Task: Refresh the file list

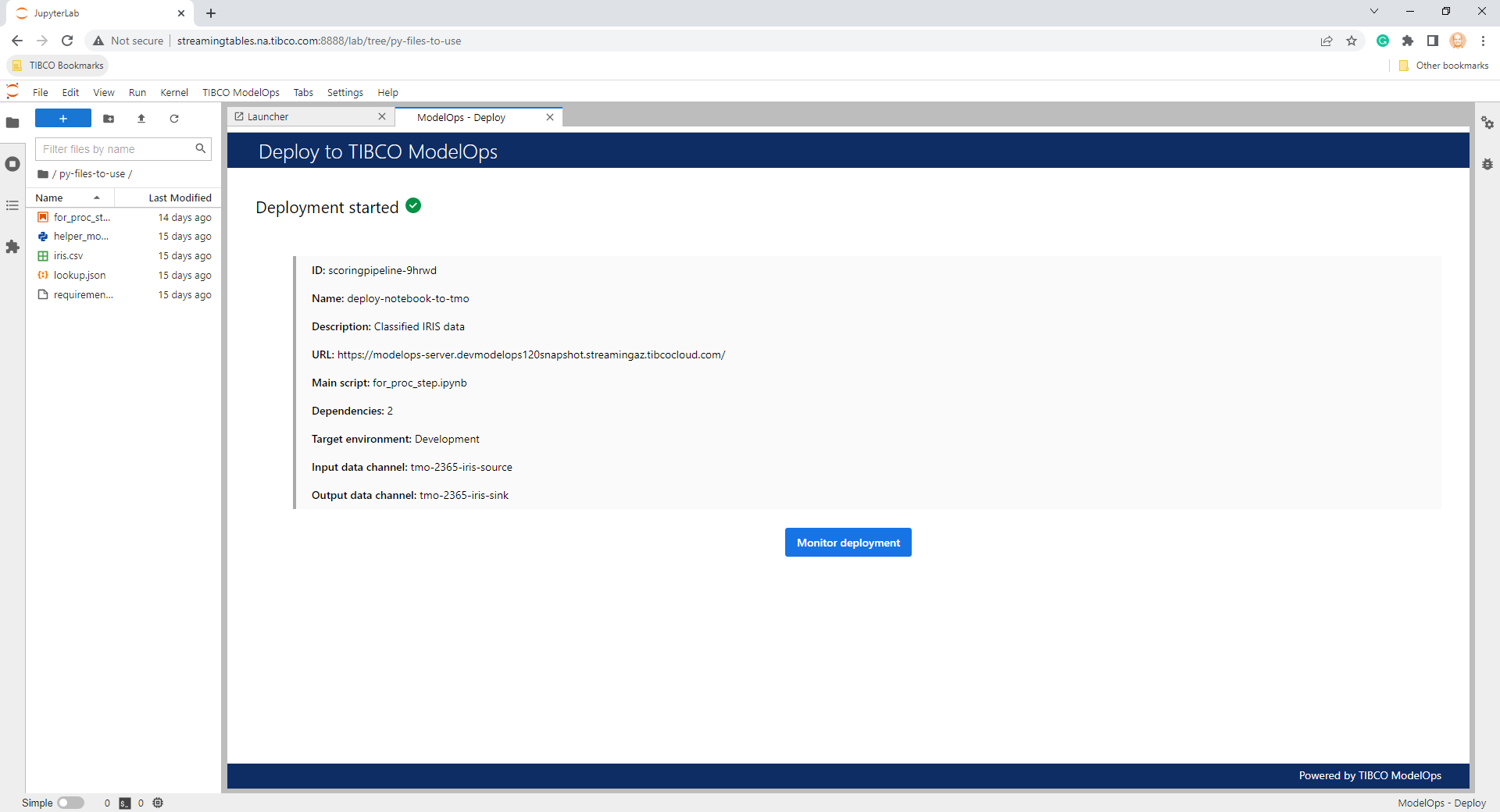Action: 174,119
